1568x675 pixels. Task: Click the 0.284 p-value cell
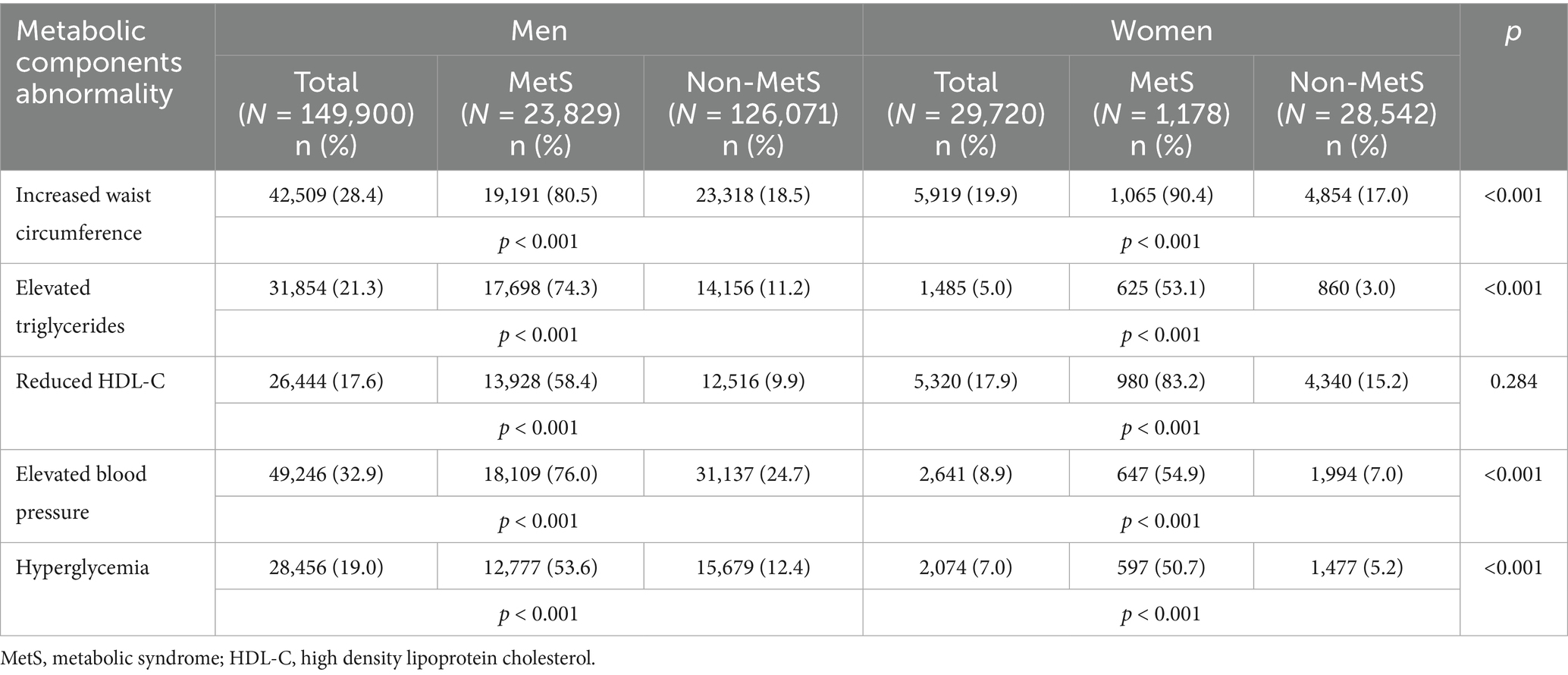(x=1513, y=381)
